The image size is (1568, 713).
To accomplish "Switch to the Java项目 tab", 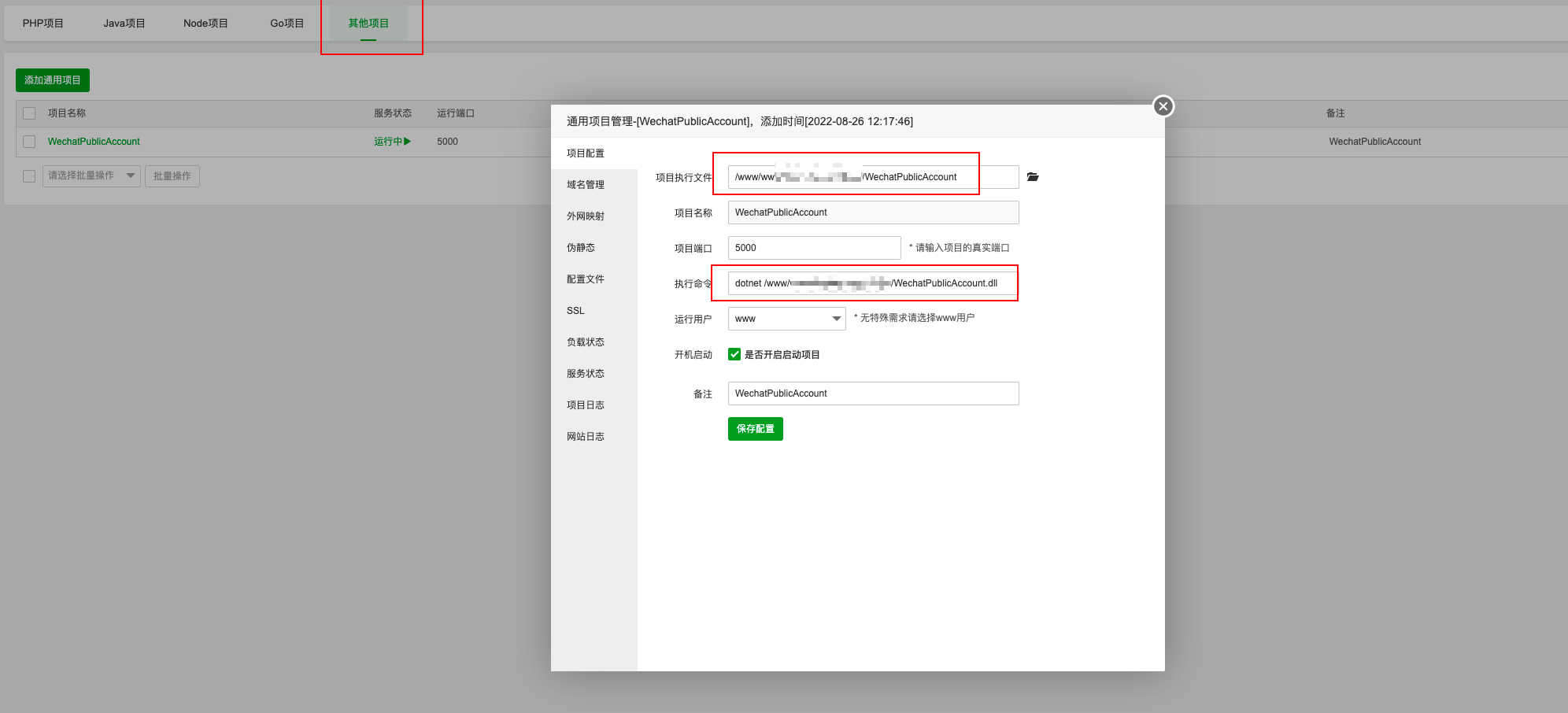I will click(124, 24).
